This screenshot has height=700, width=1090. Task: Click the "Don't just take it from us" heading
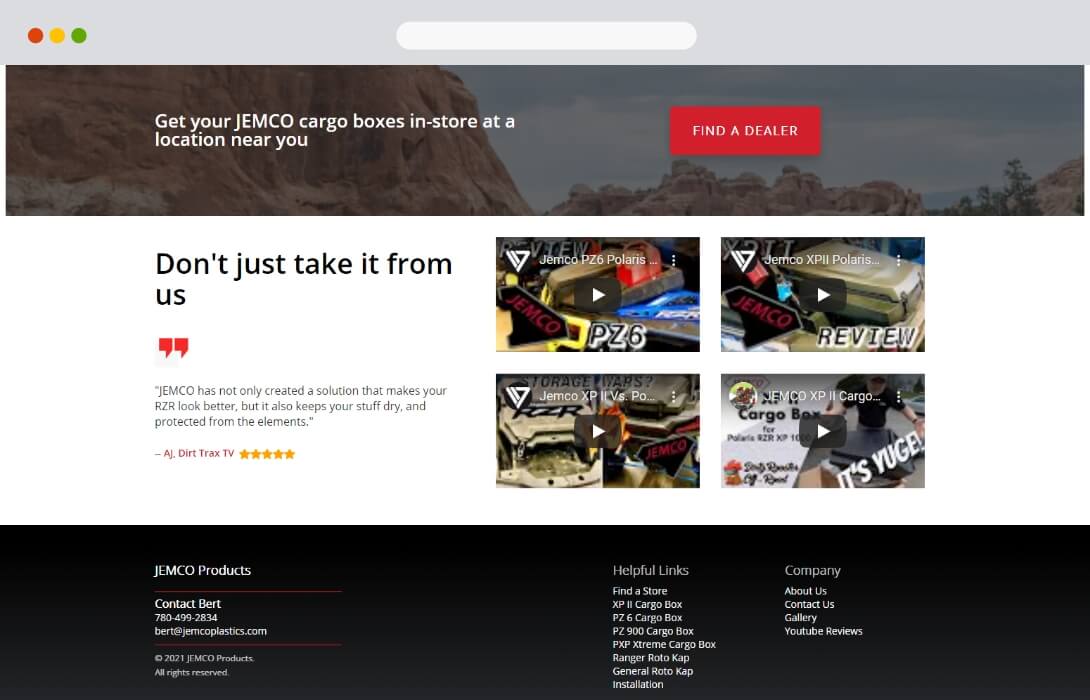click(304, 279)
